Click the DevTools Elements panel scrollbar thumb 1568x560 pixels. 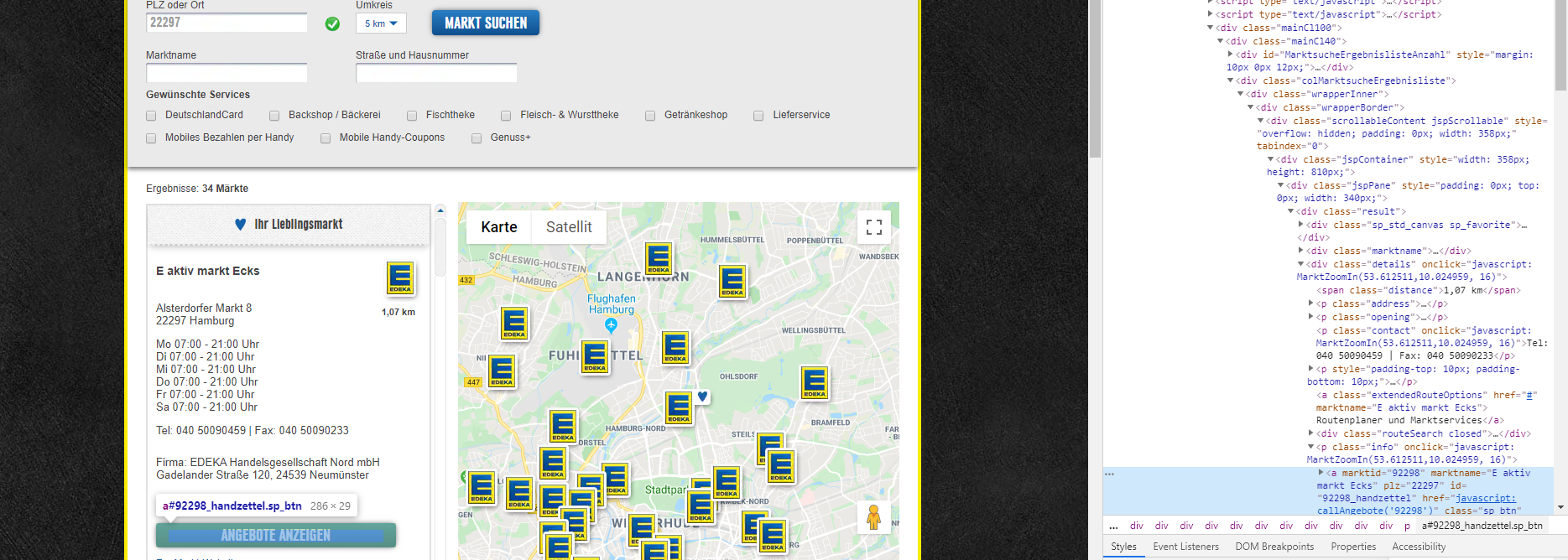tap(1560, 45)
